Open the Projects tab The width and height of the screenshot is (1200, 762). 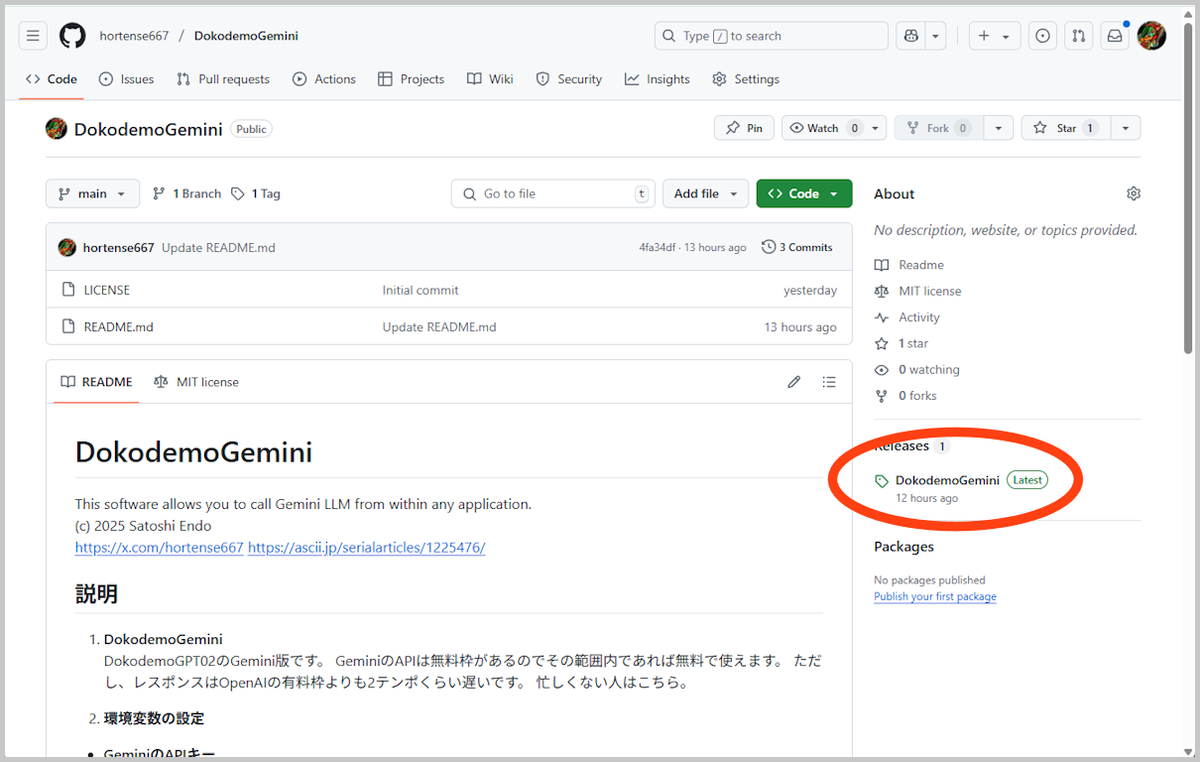[411, 79]
